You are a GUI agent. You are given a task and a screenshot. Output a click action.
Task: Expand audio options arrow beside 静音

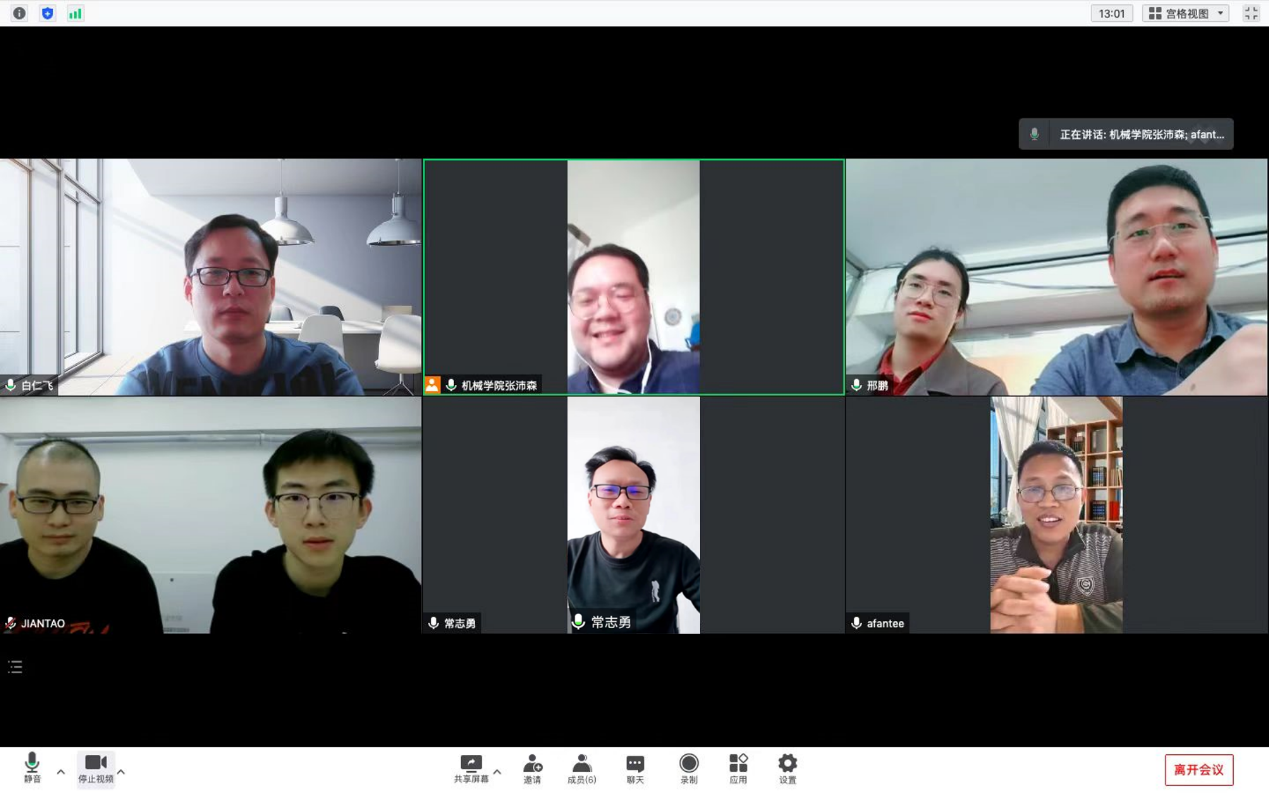[x=61, y=772]
